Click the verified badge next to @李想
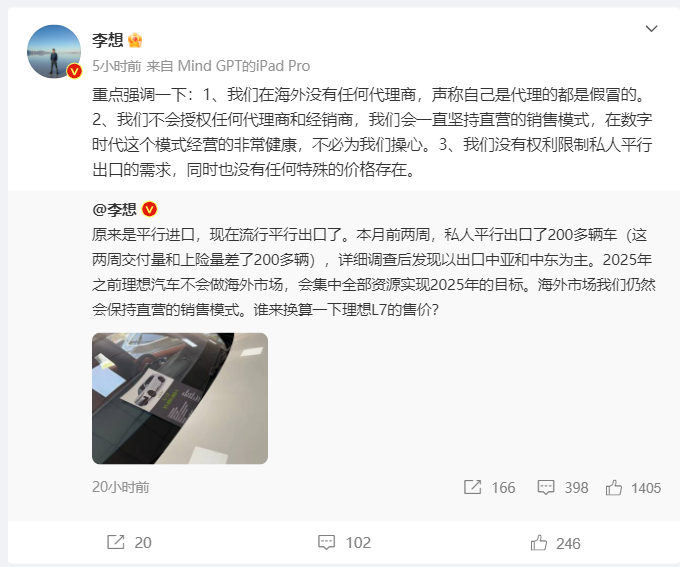 150,210
